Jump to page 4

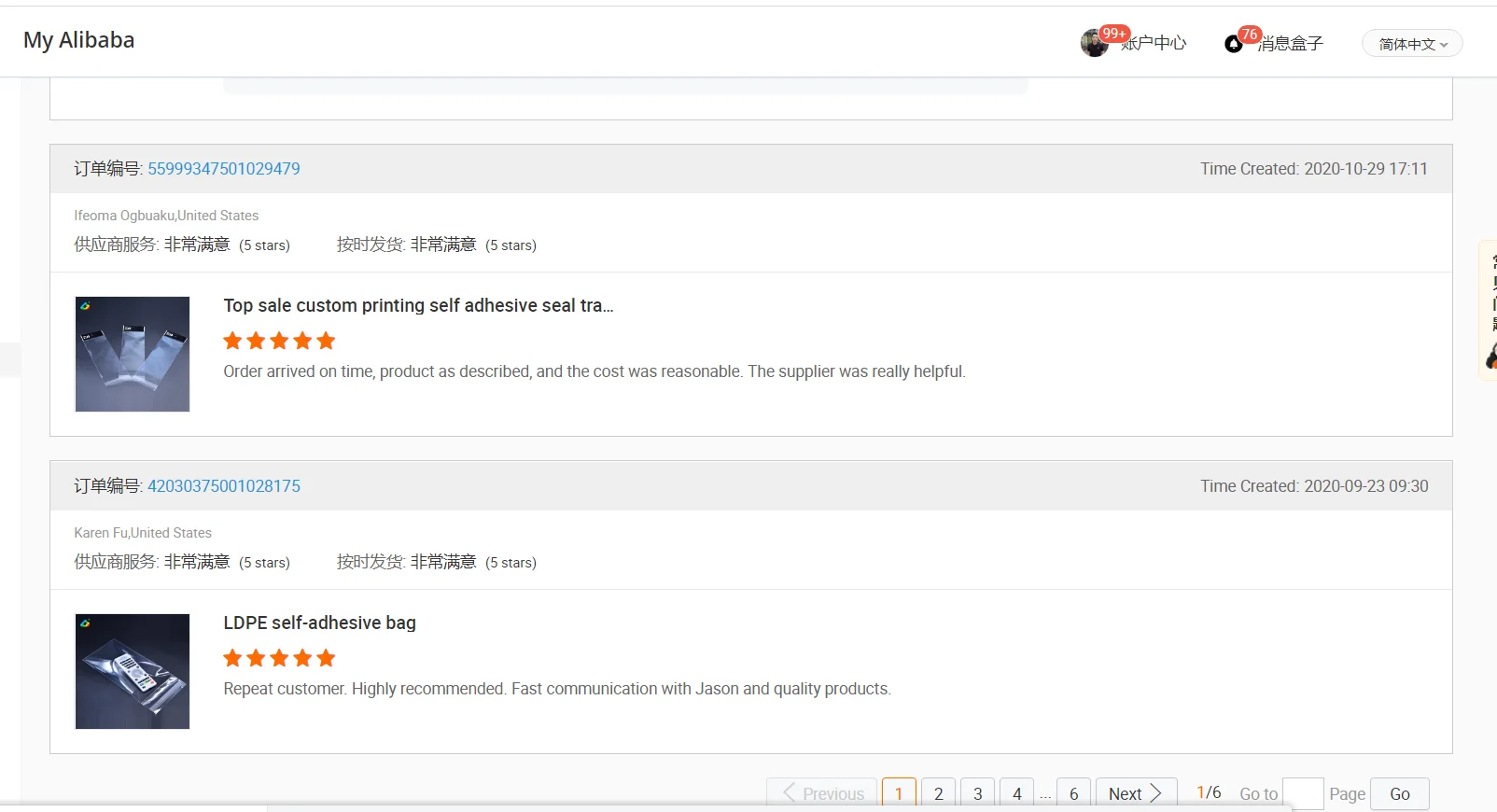[1017, 793]
